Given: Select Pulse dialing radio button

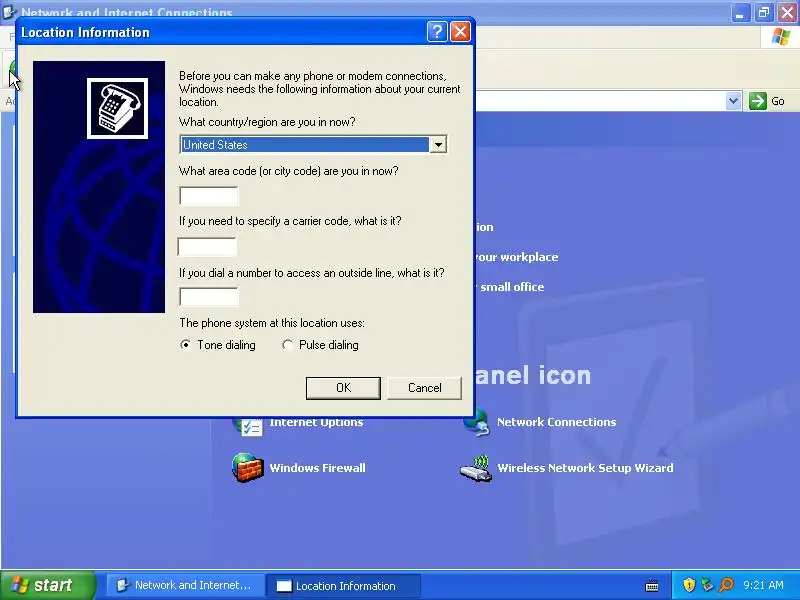Looking at the screenshot, I should point(287,345).
